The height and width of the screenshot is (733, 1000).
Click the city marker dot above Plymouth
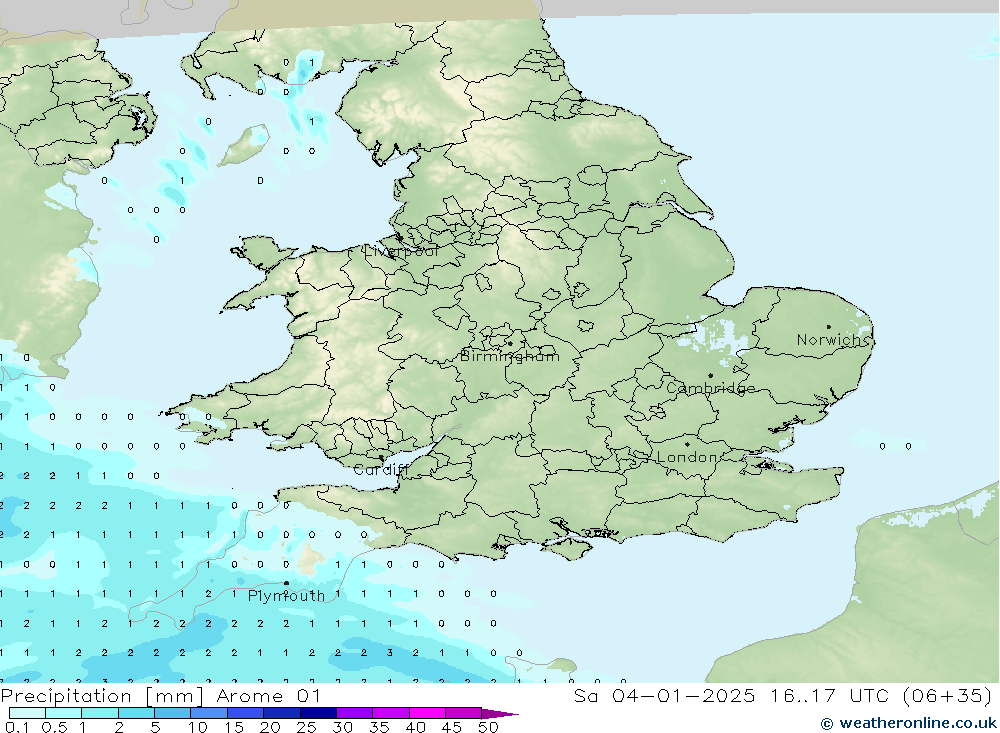(286, 583)
